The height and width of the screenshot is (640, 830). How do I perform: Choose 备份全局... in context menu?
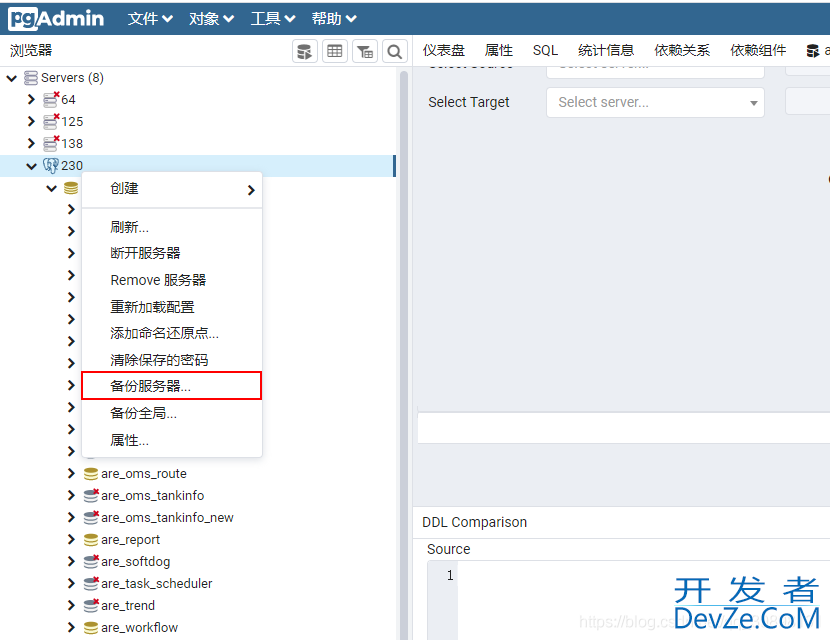[x=172, y=413]
